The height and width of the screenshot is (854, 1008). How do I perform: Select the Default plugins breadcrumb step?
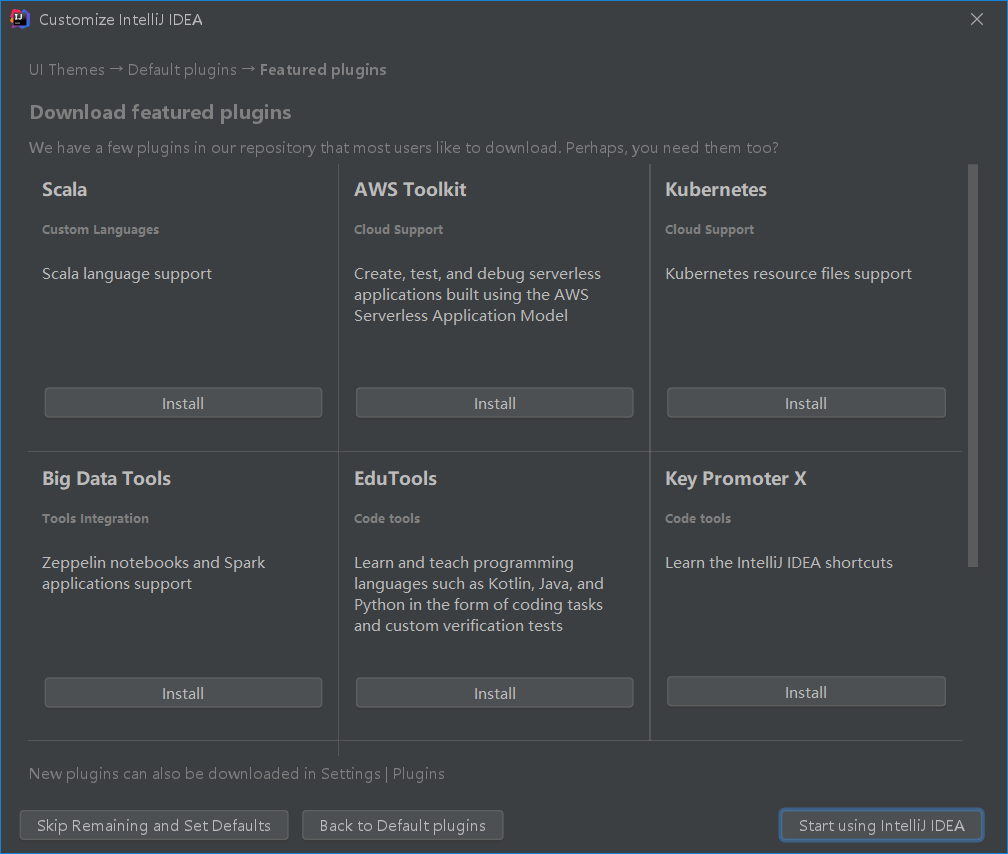182,69
